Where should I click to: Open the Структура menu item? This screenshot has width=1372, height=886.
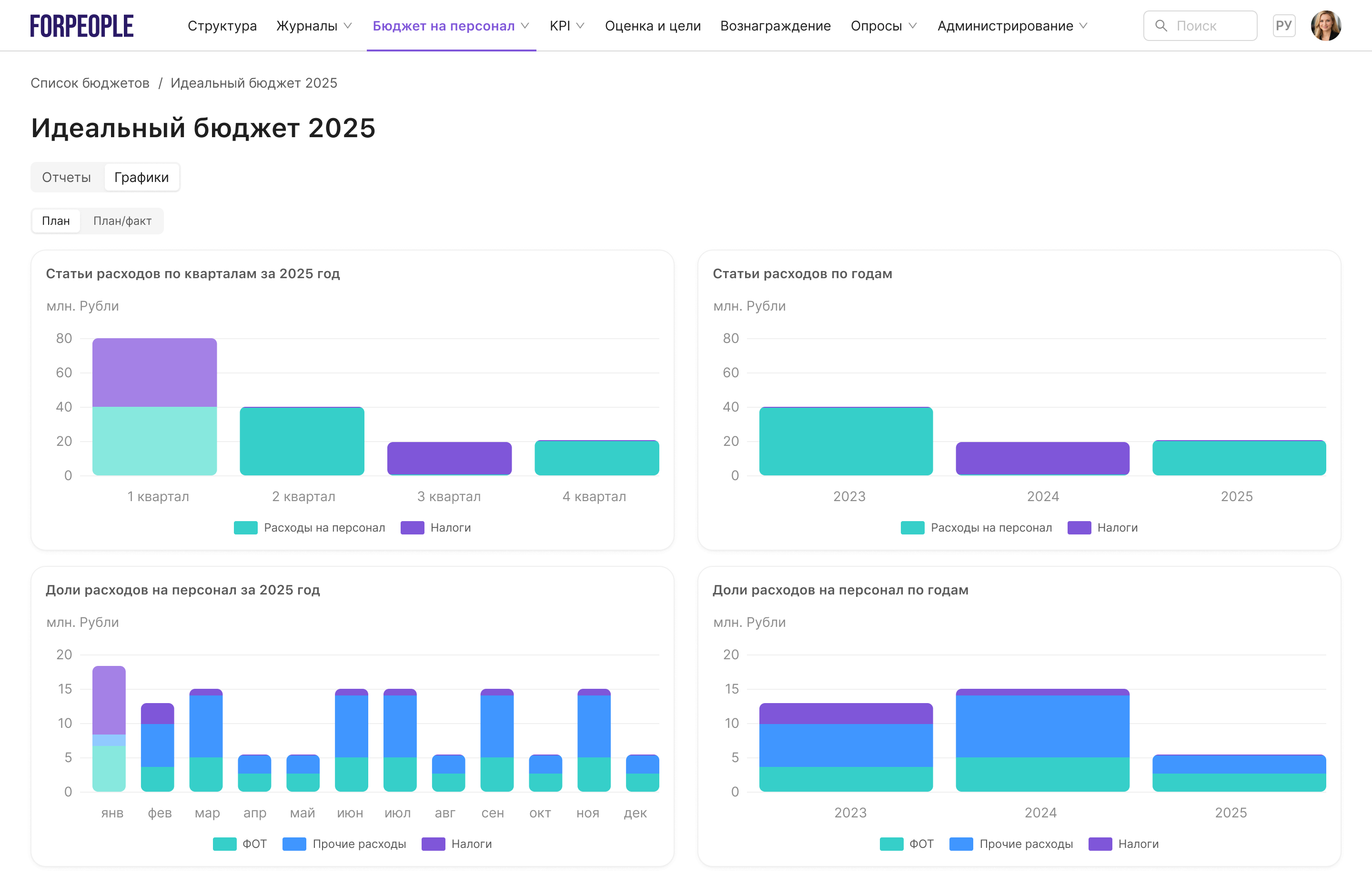click(x=222, y=26)
